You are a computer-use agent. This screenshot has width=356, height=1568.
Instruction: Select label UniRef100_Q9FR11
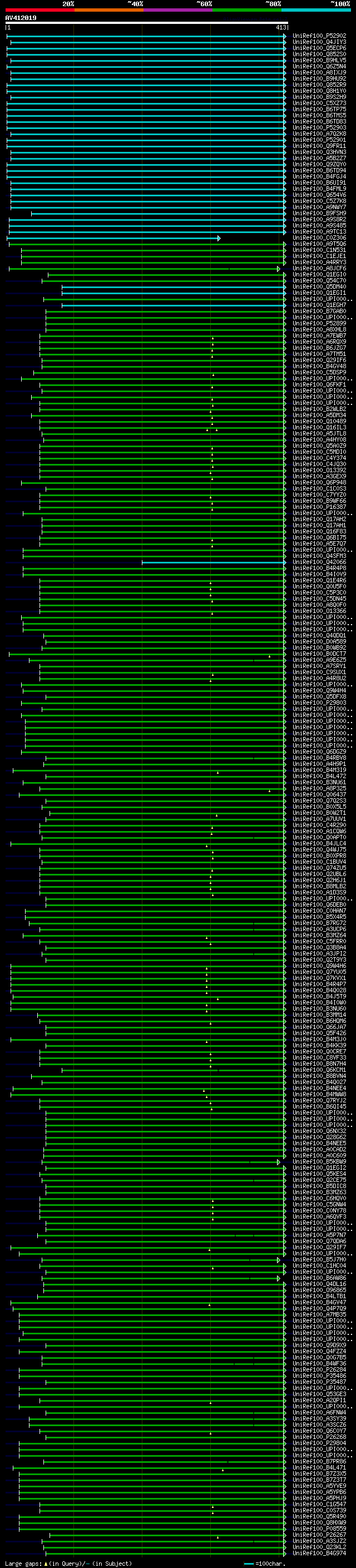[319, 146]
